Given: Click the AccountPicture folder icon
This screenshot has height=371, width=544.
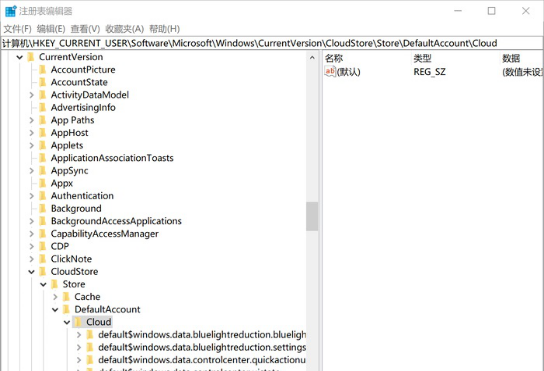Looking at the screenshot, I should (x=43, y=70).
